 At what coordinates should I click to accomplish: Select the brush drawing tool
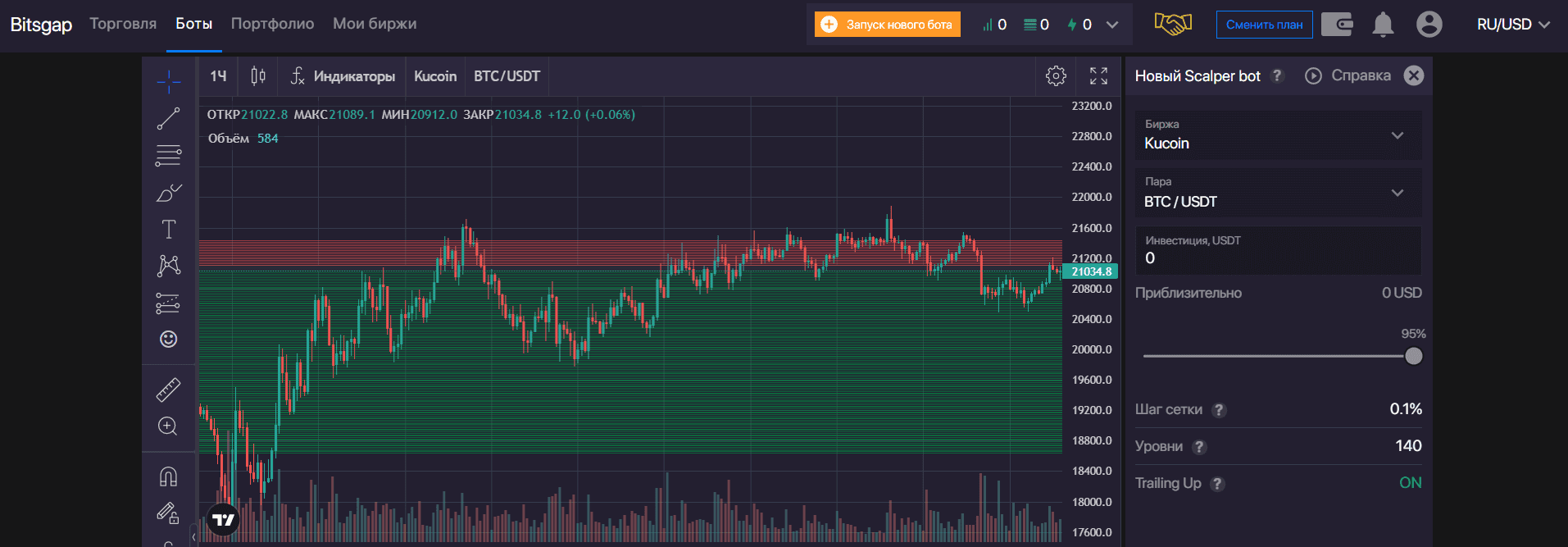click(169, 193)
